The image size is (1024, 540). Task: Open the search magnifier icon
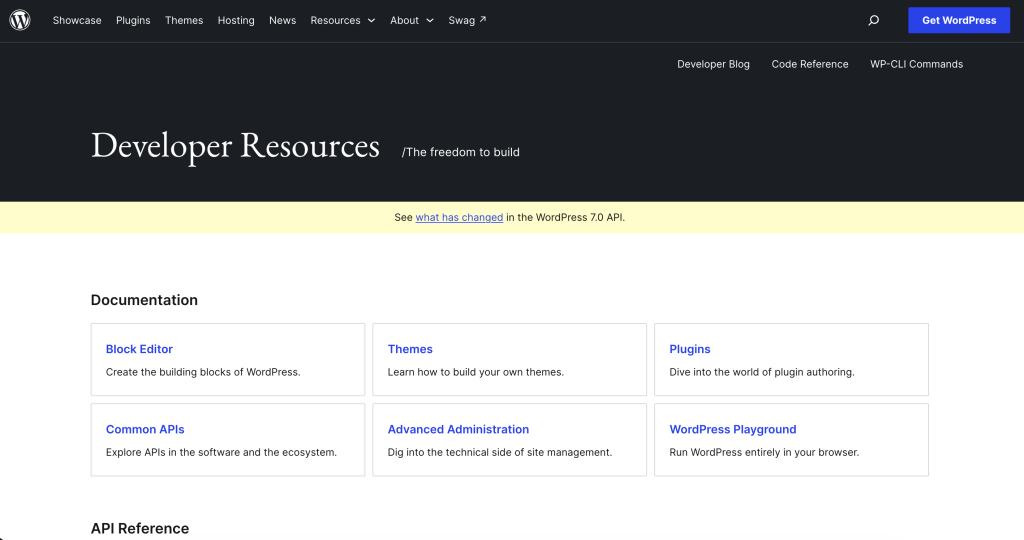[x=873, y=20]
